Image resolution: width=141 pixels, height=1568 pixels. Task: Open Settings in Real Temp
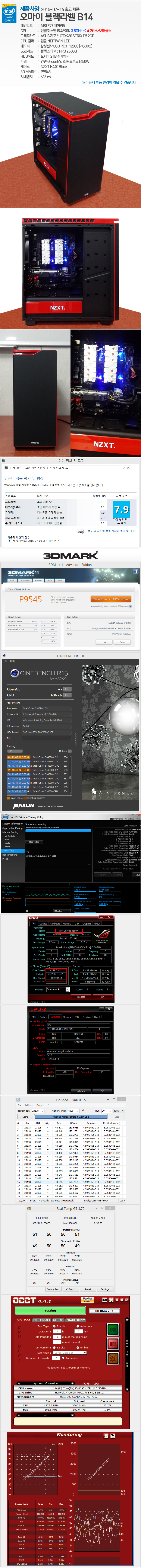(105, 1289)
